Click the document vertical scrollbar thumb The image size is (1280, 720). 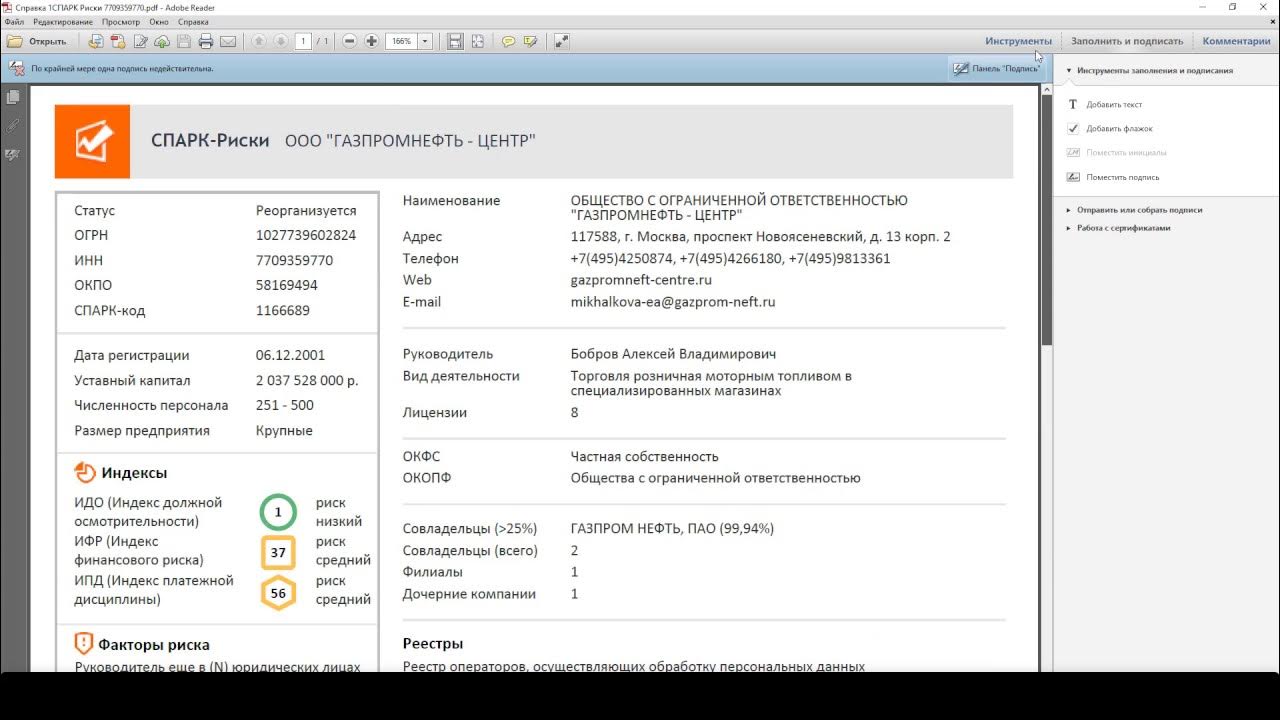[x=1047, y=220]
